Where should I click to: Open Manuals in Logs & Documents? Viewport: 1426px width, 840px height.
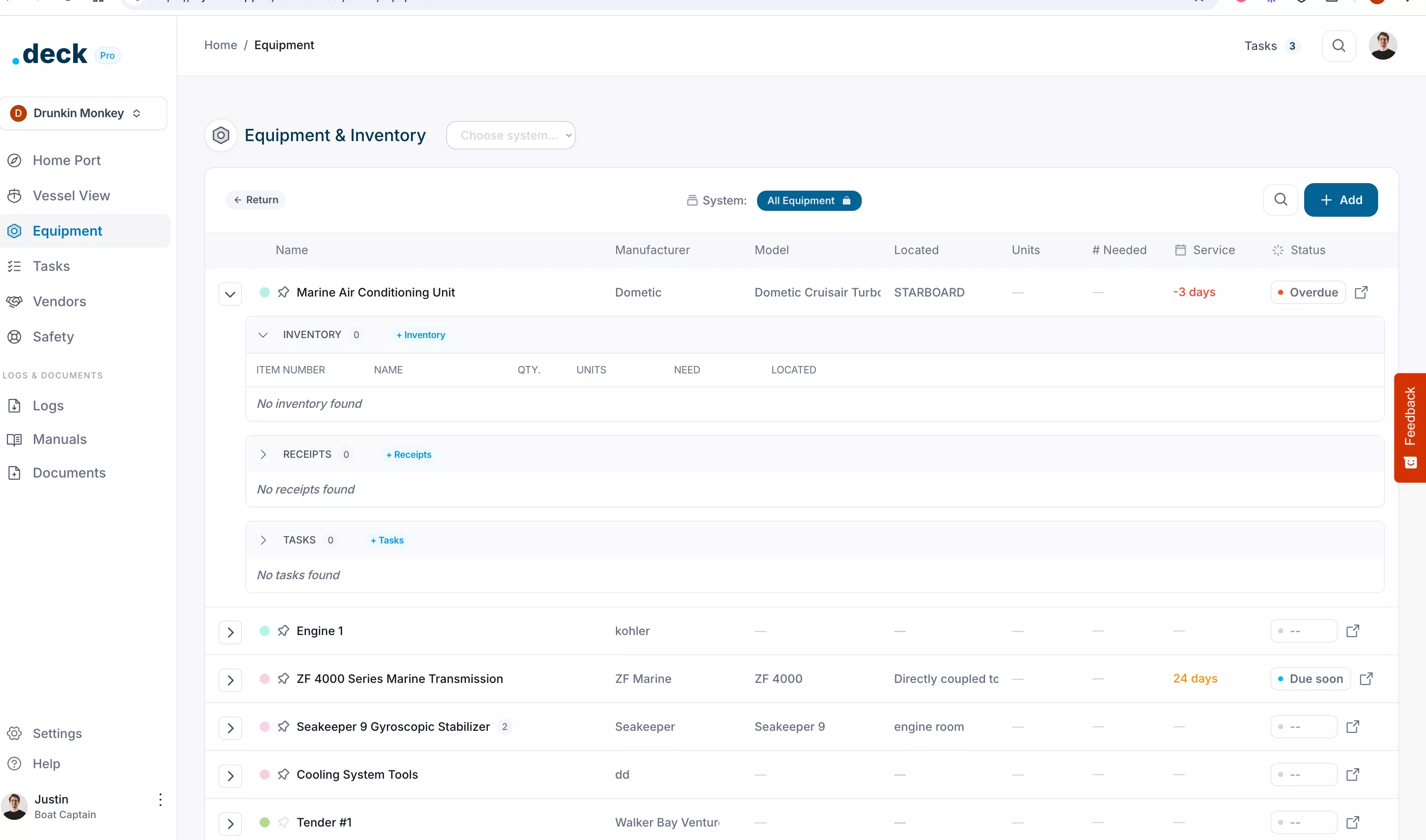pyautogui.click(x=59, y=439)
